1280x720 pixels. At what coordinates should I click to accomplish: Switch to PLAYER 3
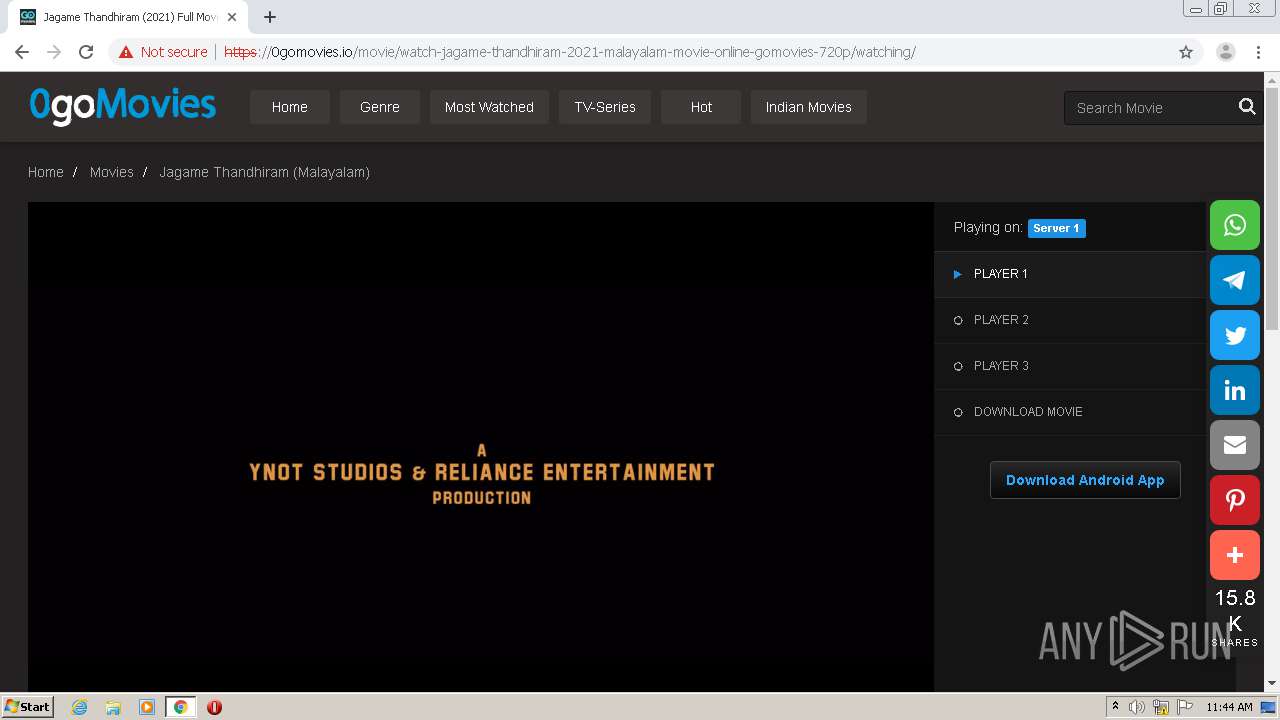click(x=1070, y=366)
